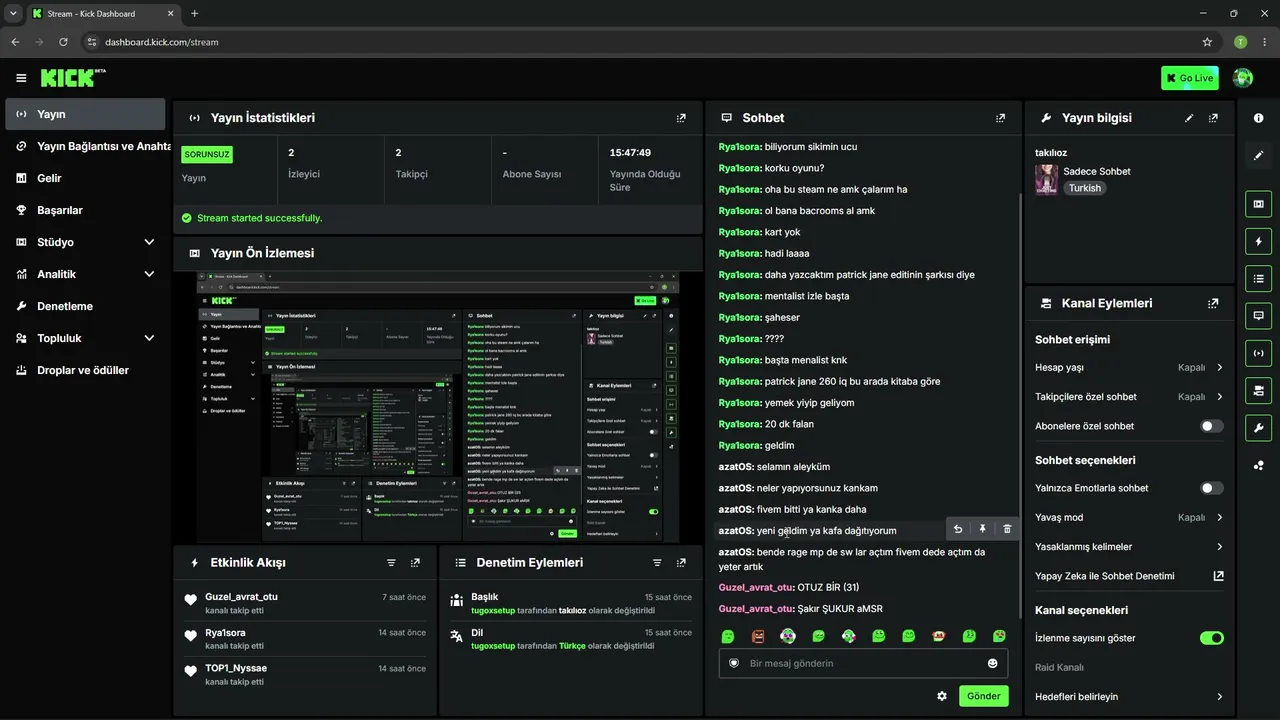The image size is (1280, 720).
Task: Filter the Etkinlik Akışı feed
Action: coord(391,563)
